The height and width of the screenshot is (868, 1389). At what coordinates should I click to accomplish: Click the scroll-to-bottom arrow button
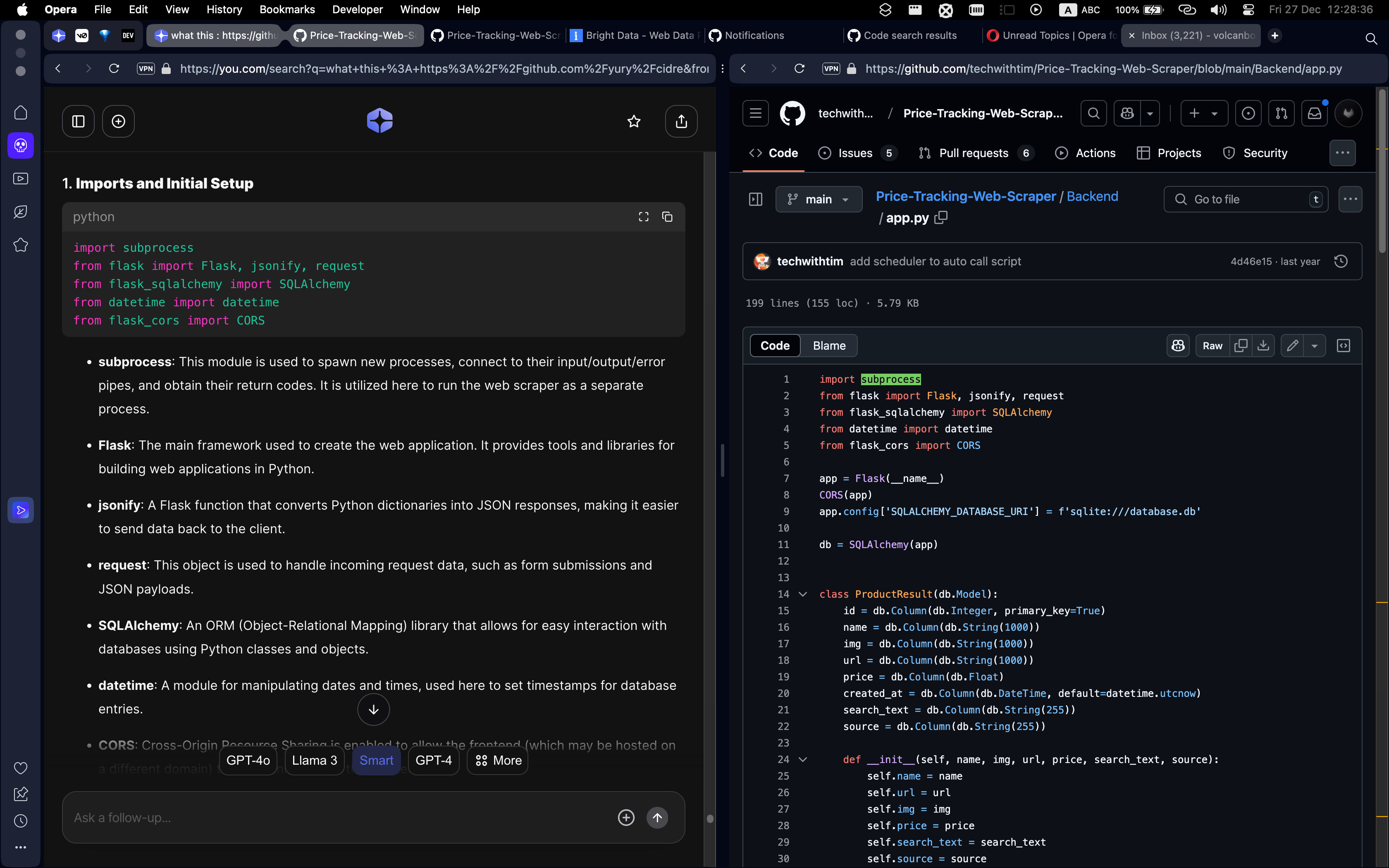pyautogui.click(x=374, y=710)
